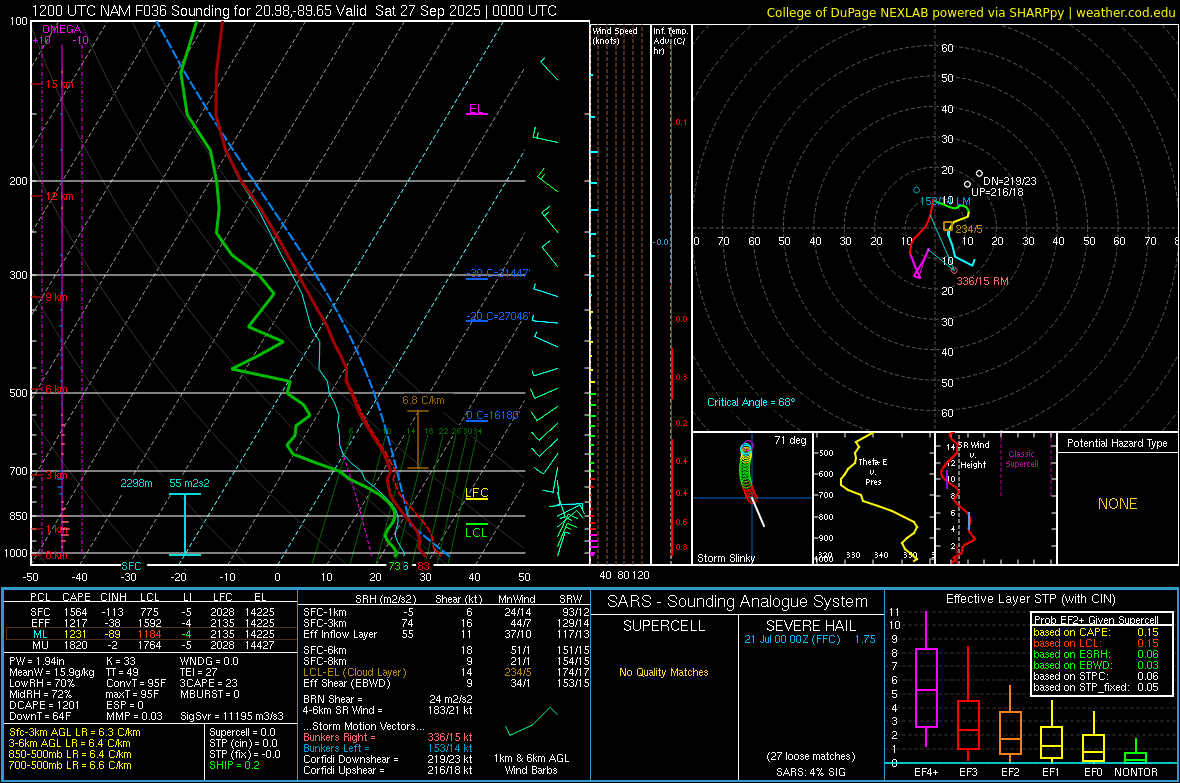This screenshot has width=1180, height=783.
Task: Click the MU parcel CAPE value 1820
Action: coord(75,644)
